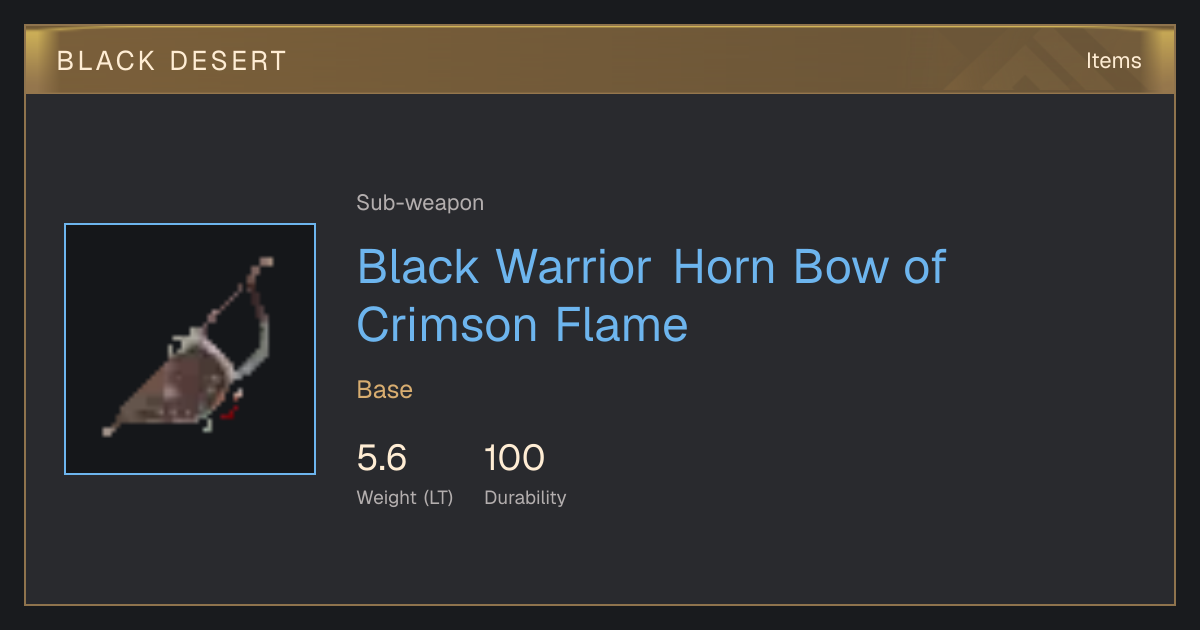Click the BLACK DESERT title
Screen dimensions: 1200x630
coord(172,61)
